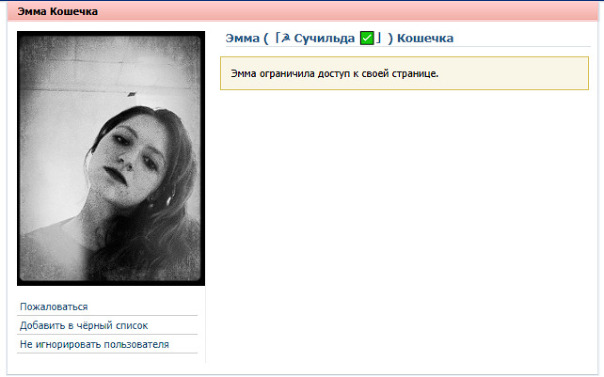Screen dimensions: 604x377
Task: Click the restricted access notice box
Action: pos(404,73)
